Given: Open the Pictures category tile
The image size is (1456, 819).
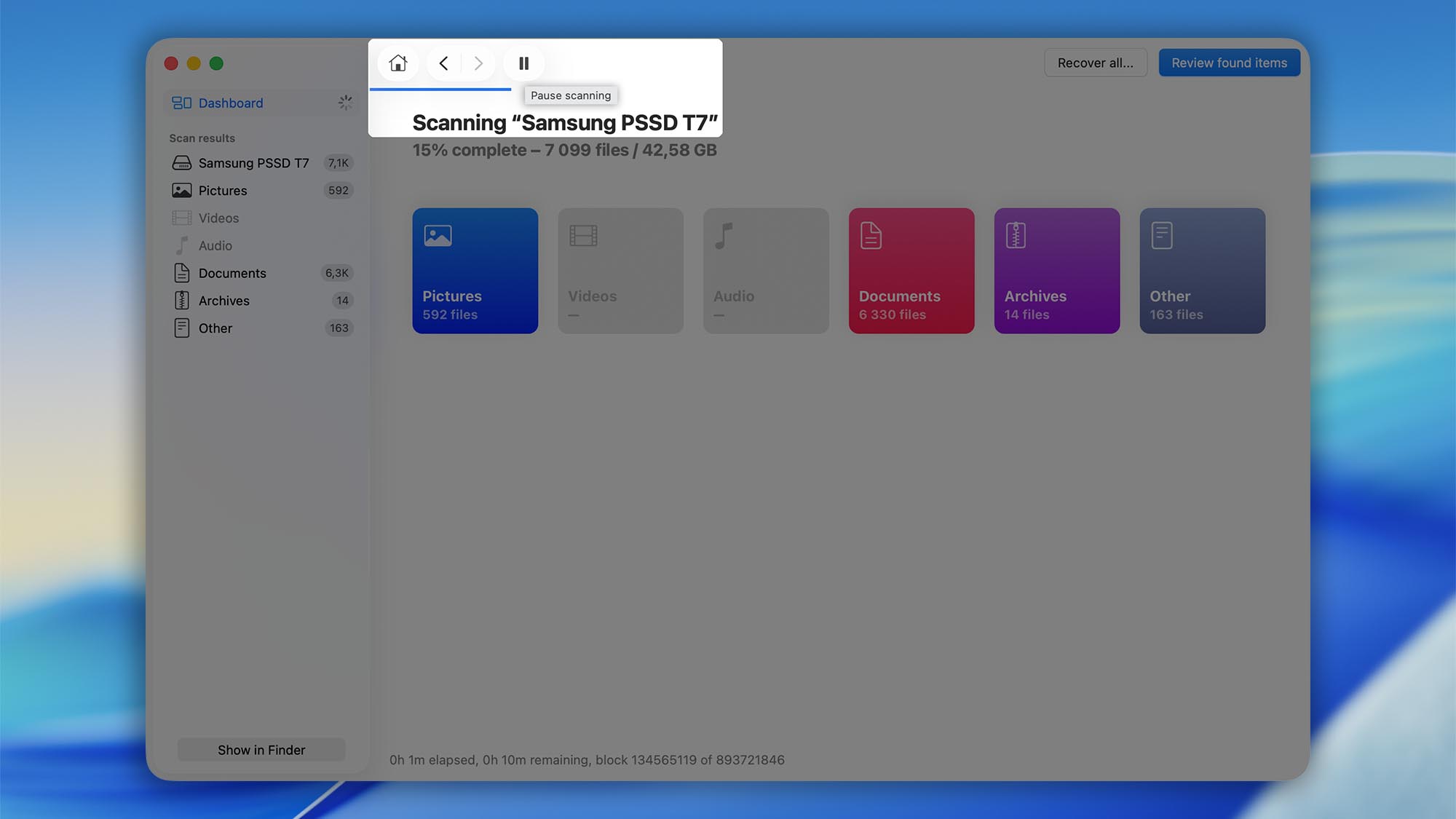Looking at the screenshot, I should click(x=475, y=271).
